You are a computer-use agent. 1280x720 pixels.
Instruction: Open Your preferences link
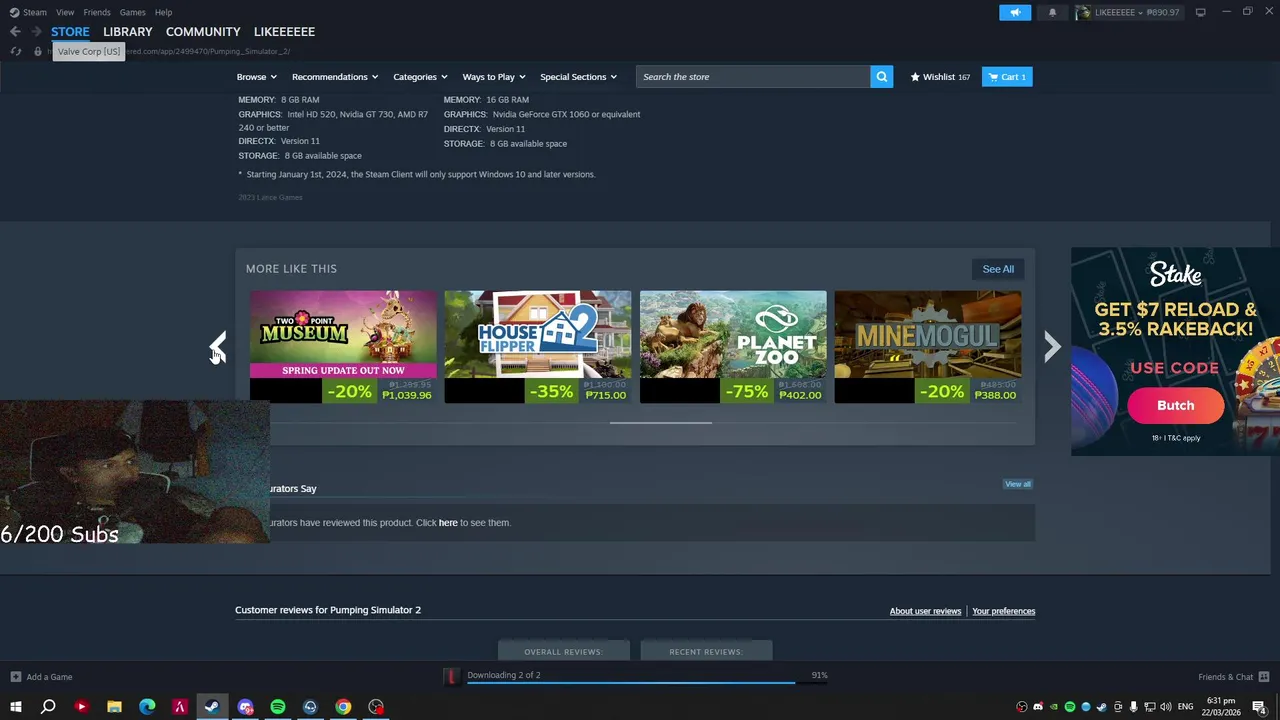click(x=1003, y=611)
